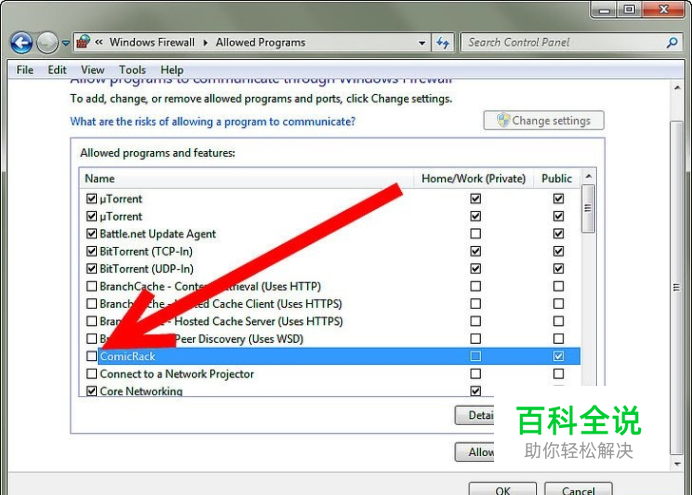Open the View menu
The width and height of the screenshot is (692, 495).
click(x=92, y=70)
